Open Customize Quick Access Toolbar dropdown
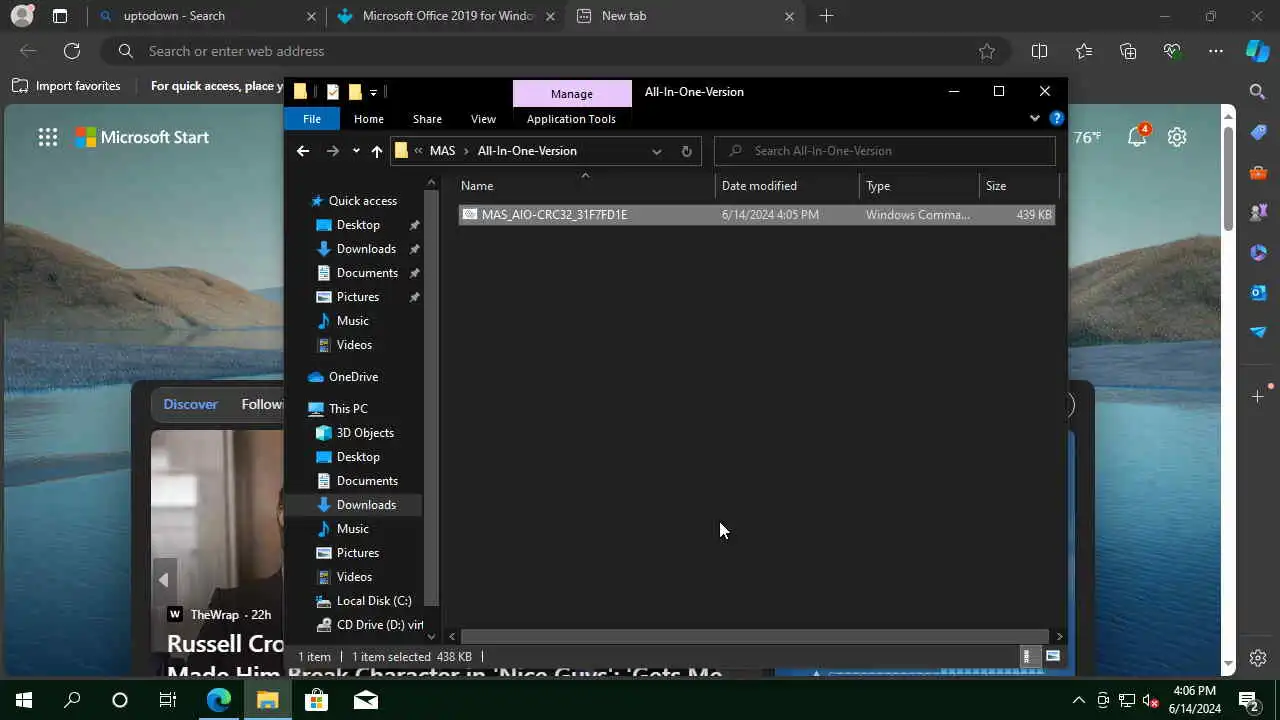 (x=373, y=92)
